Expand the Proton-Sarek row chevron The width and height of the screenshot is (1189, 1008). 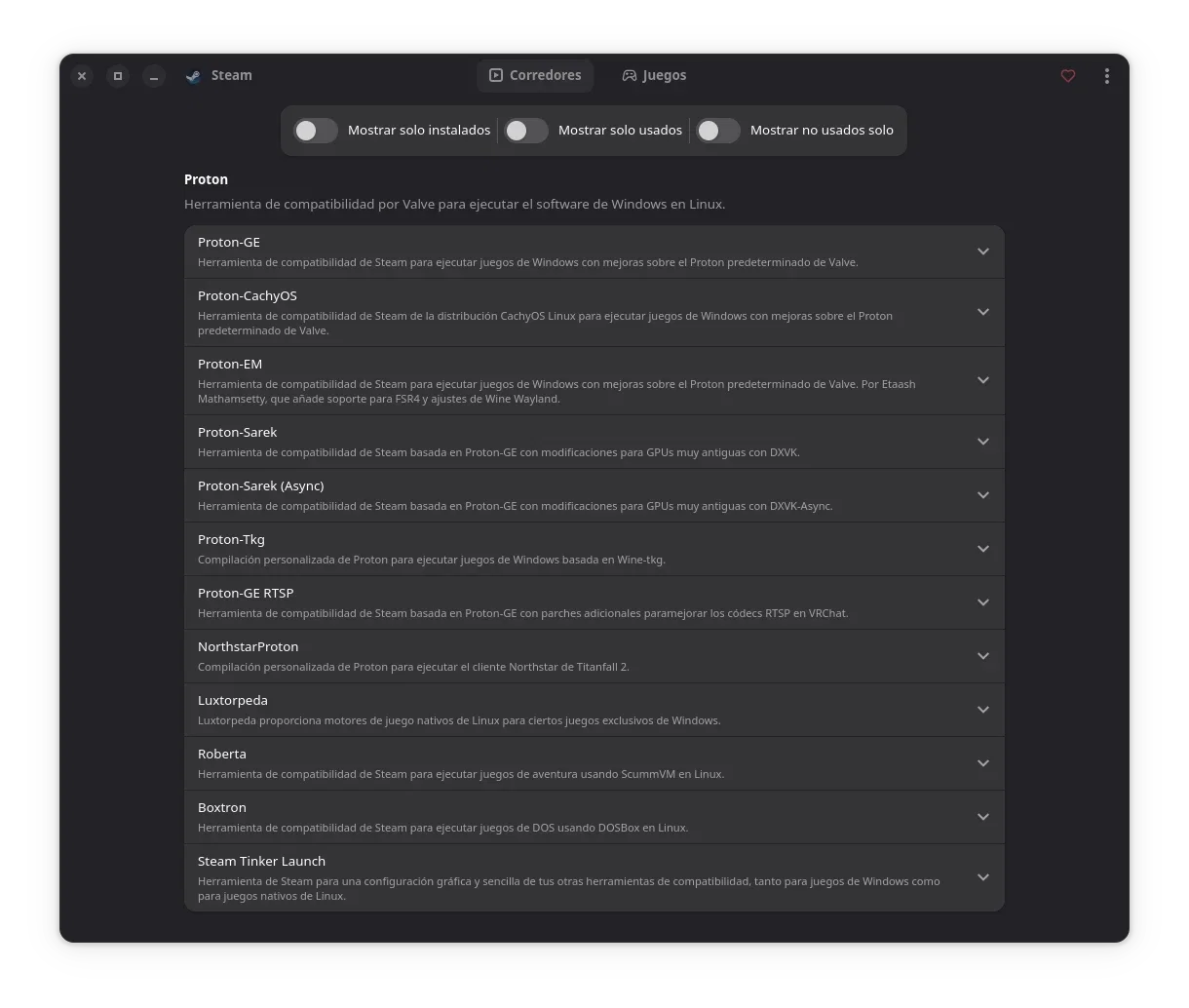tap(983, 442)
